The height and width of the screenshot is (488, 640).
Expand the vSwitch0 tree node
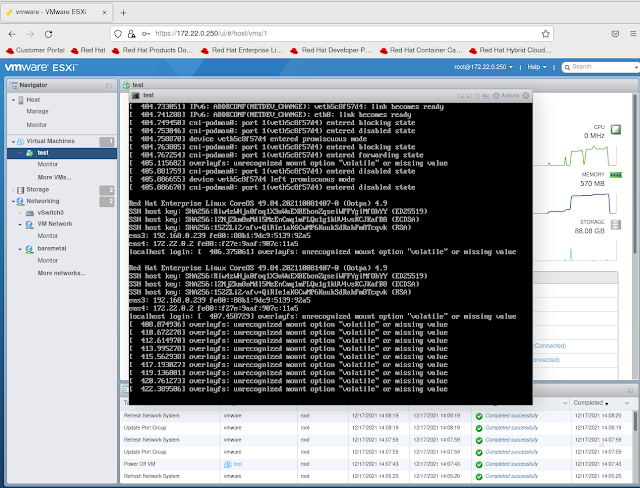tap(20, 213)
